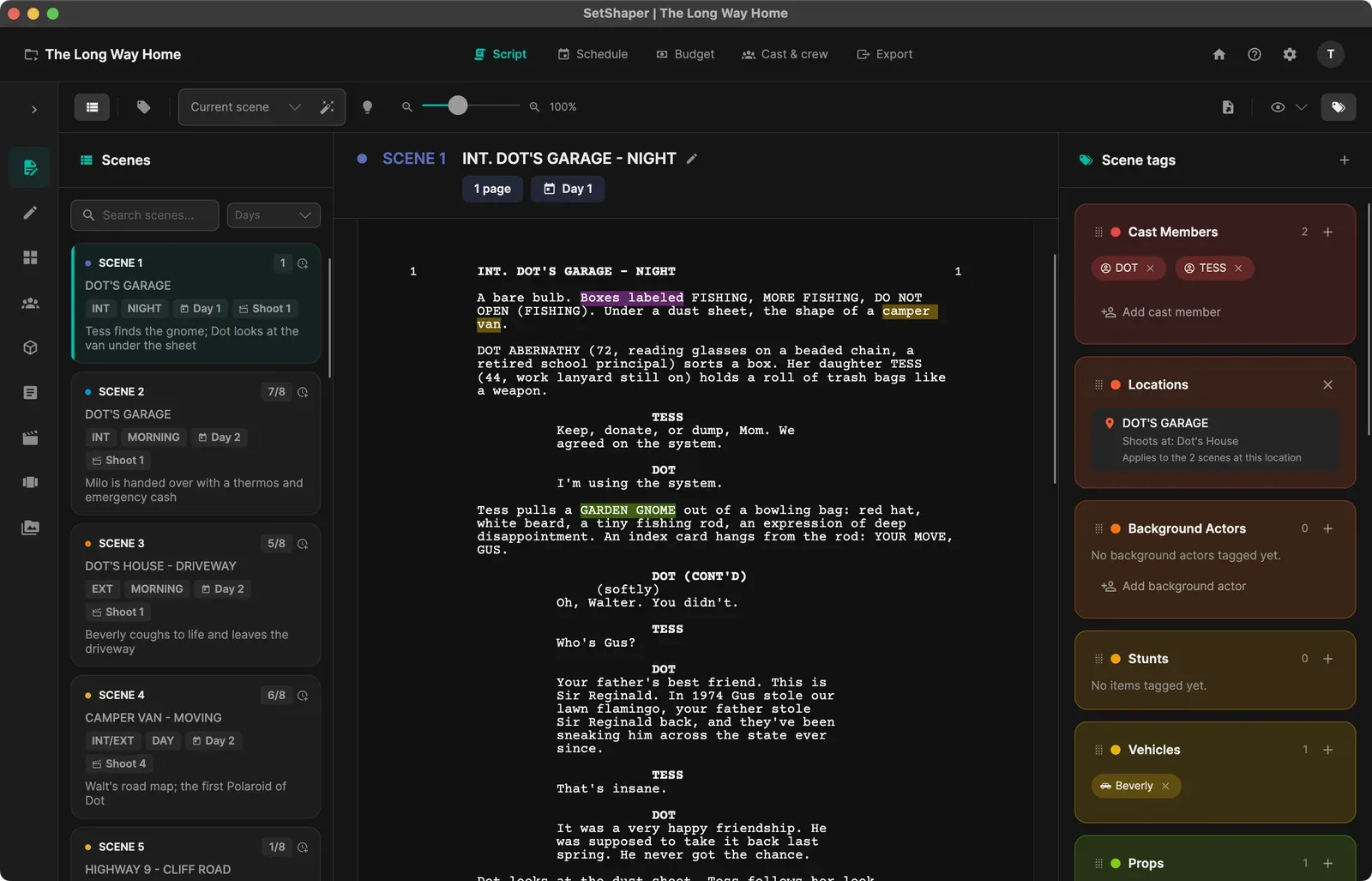This screenshot has width=1372, height=881.
Task: Open the grid boards sidebar icon
Action: point(30,257)
